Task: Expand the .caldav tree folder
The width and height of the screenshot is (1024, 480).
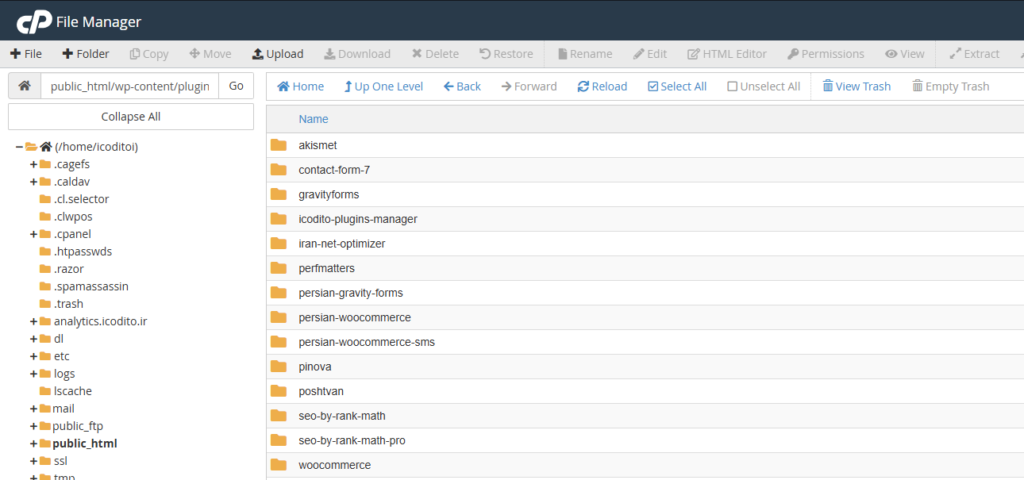Action: [33, 182]
